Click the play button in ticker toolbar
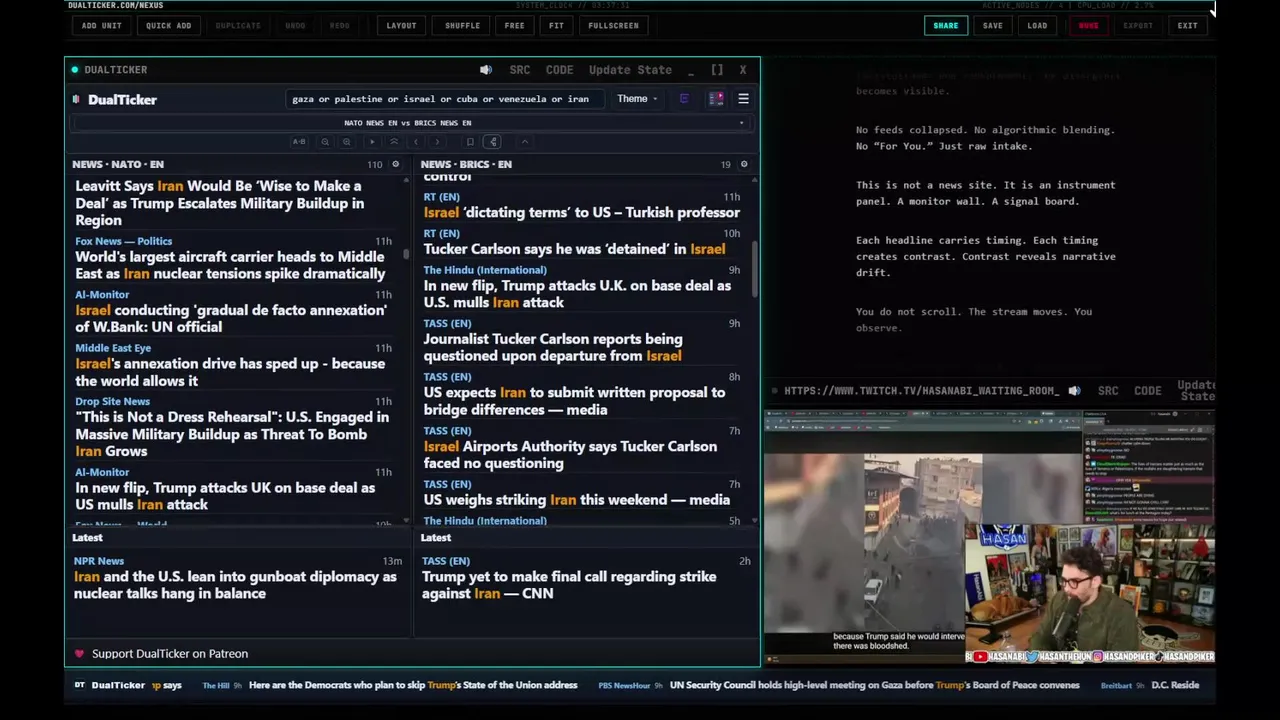Screen dimensions: 1280x720 tap(372, 142)
